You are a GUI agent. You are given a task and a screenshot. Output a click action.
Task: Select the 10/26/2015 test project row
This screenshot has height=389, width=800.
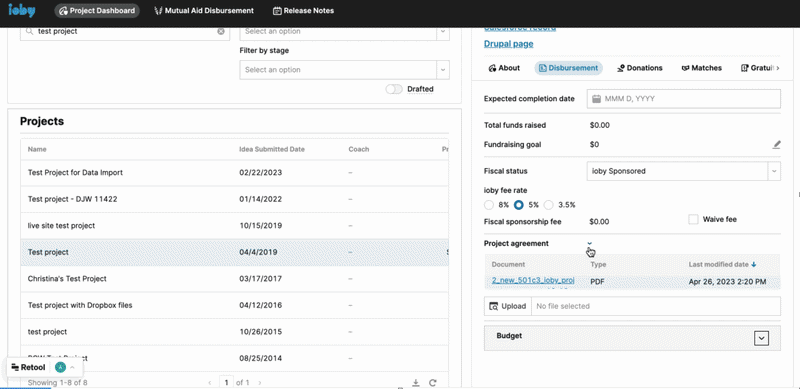(234, 332)
